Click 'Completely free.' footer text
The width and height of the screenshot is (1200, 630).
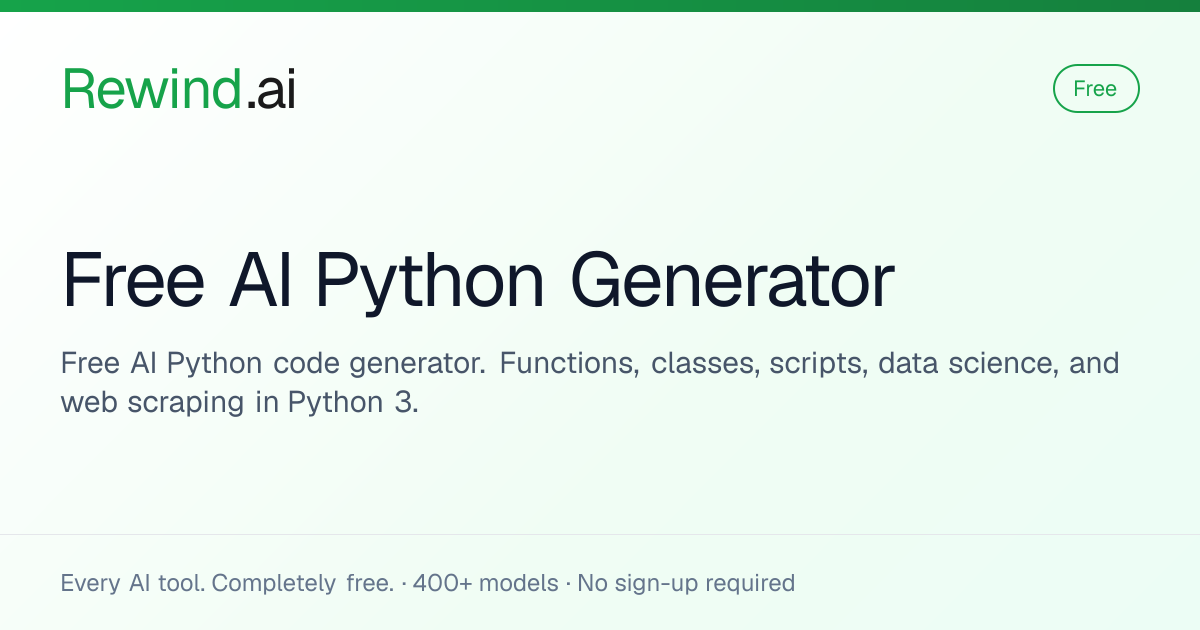coord(303,583)
